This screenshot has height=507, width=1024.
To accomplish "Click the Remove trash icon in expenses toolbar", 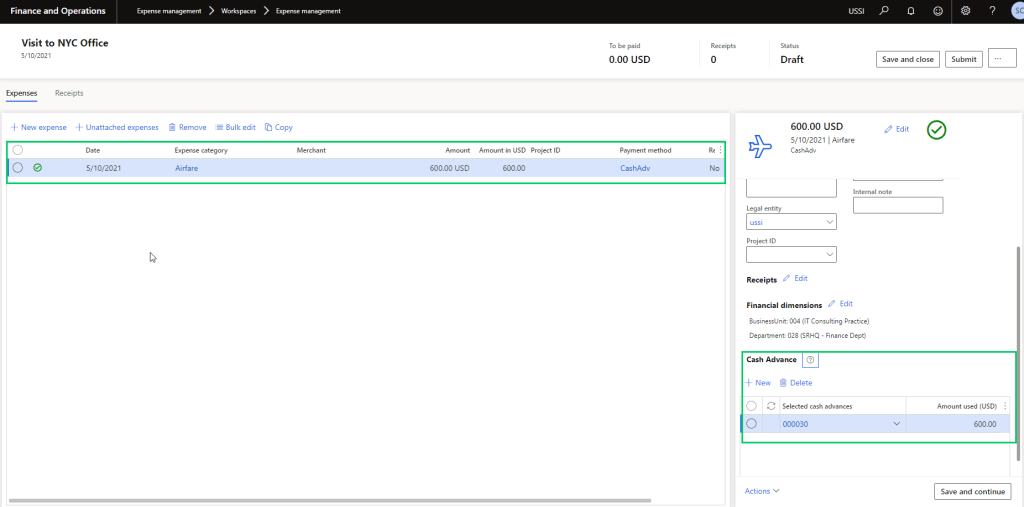I will [173, 128].
